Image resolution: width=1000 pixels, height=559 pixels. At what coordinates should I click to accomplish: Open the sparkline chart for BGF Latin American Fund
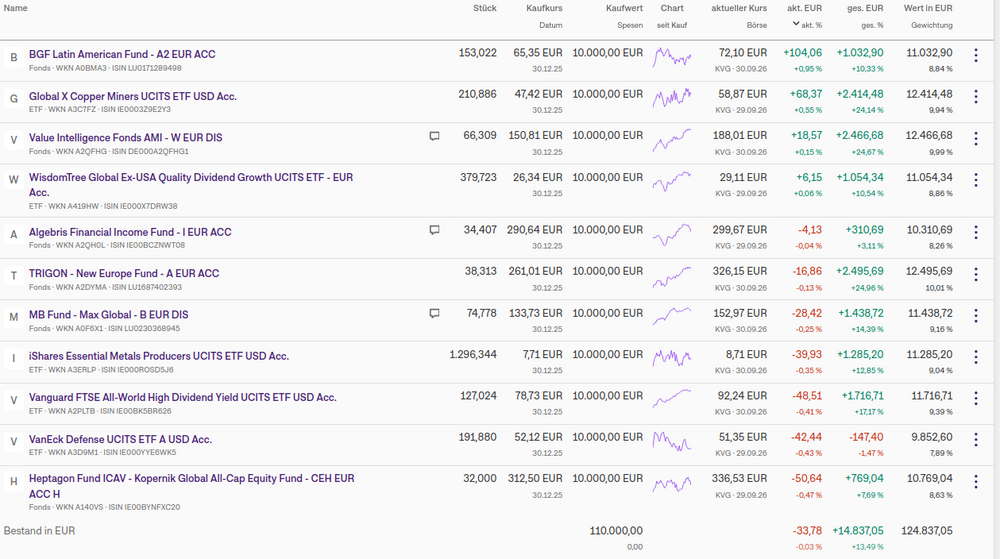tap(672, 57)
